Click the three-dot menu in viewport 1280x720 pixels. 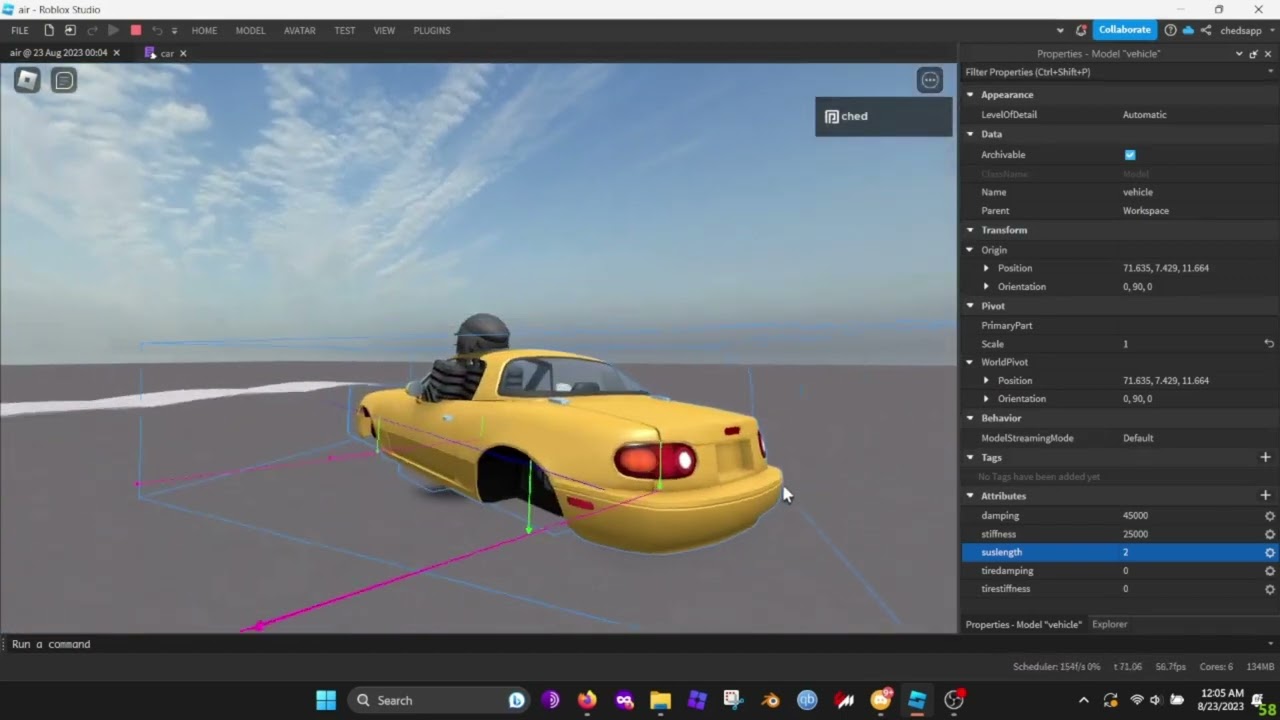(930, 80)
